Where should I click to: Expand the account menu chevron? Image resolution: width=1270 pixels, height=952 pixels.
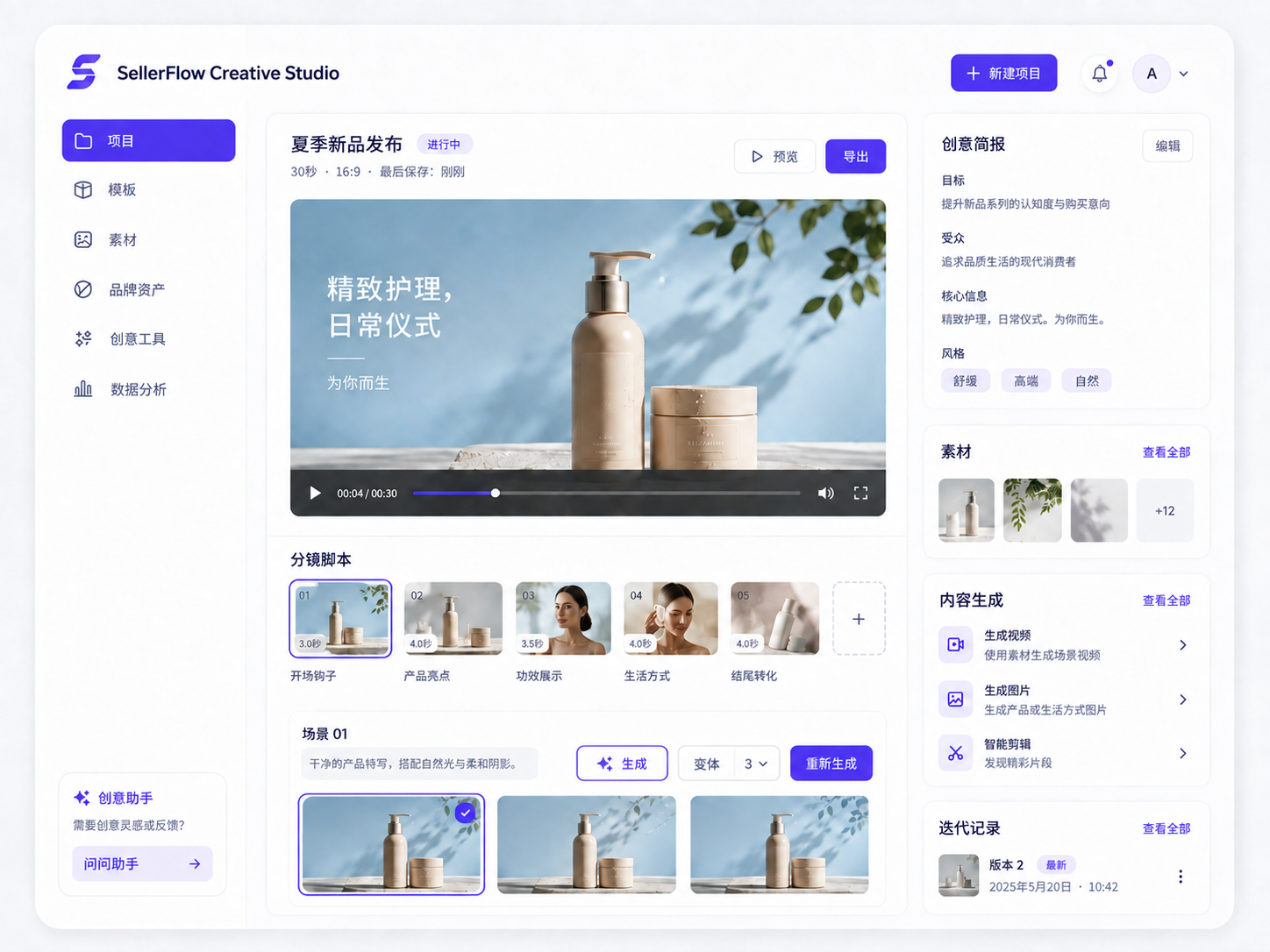[x=1184, y=74]
